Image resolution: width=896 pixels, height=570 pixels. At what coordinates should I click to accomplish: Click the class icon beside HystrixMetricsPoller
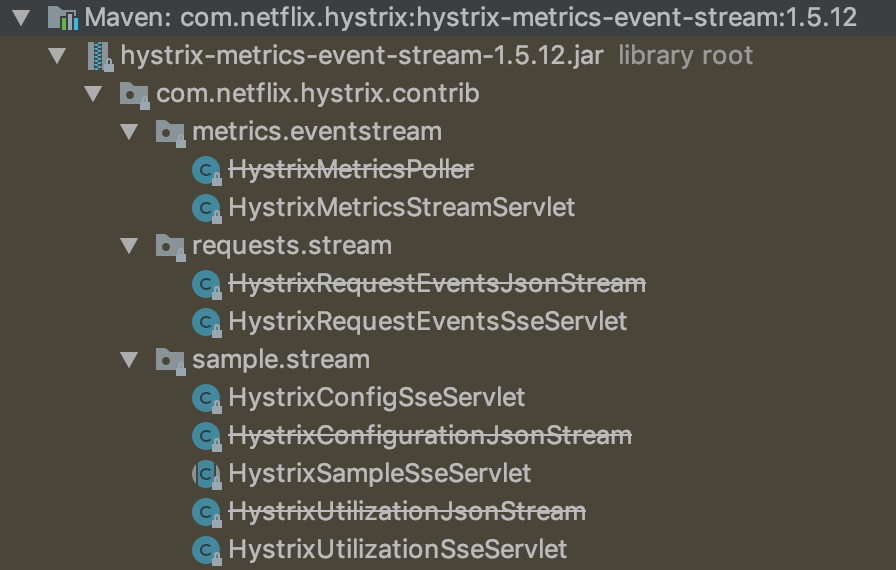[206, 170]
